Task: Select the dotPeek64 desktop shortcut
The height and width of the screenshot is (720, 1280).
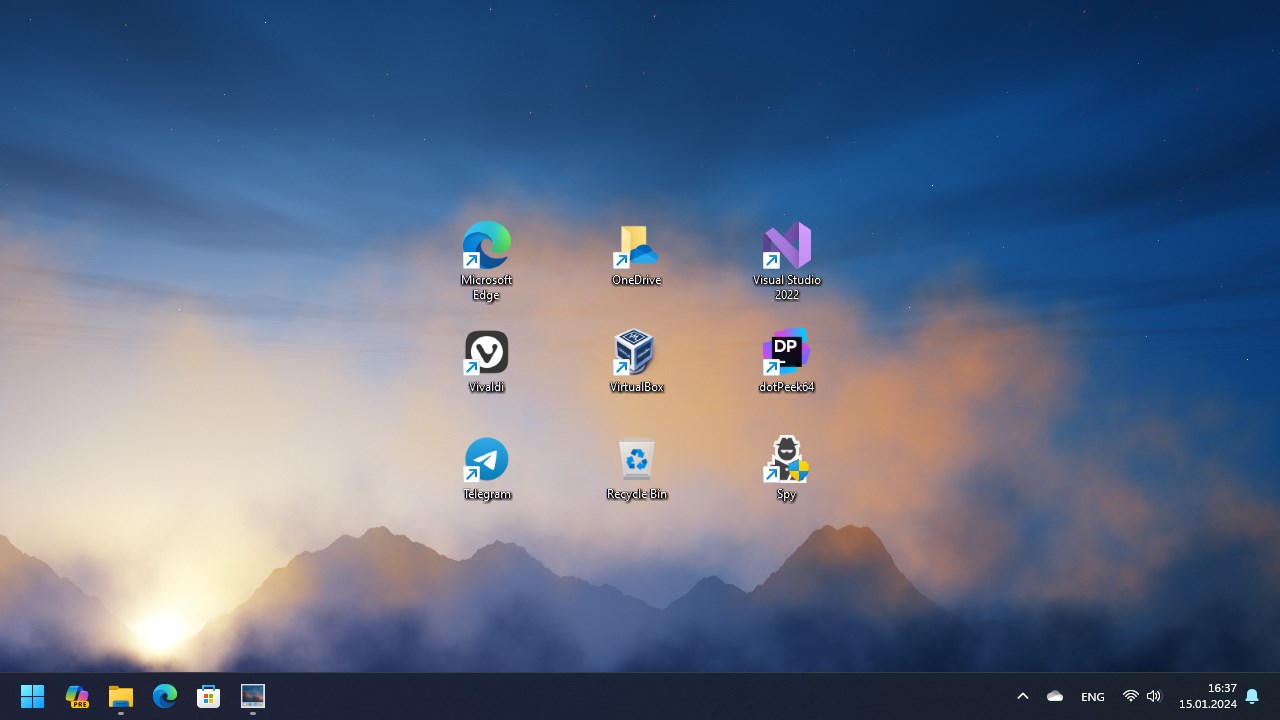Action: click(787, 361)
